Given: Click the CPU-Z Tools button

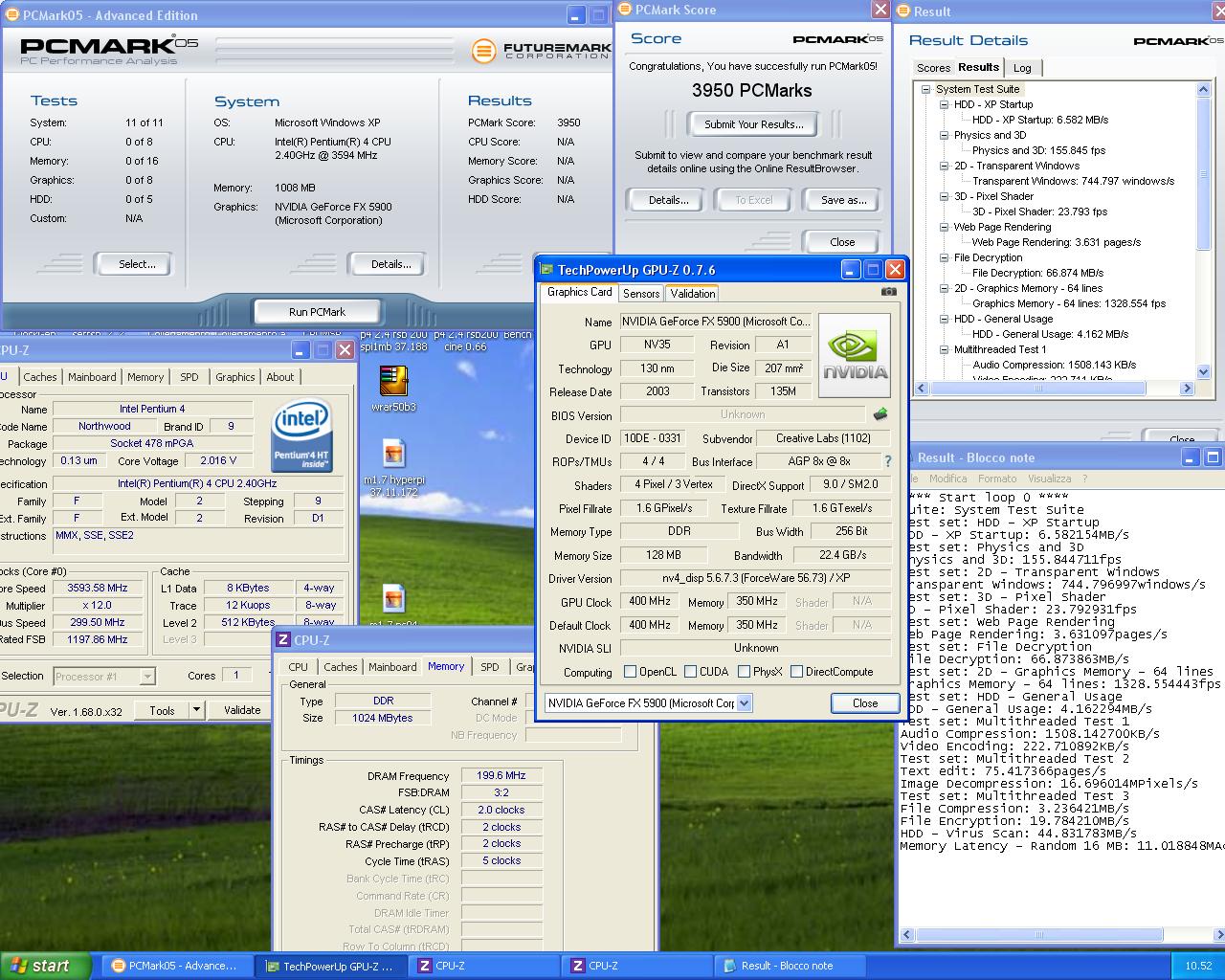Looking at the screenshot, I should coord(162,710).
